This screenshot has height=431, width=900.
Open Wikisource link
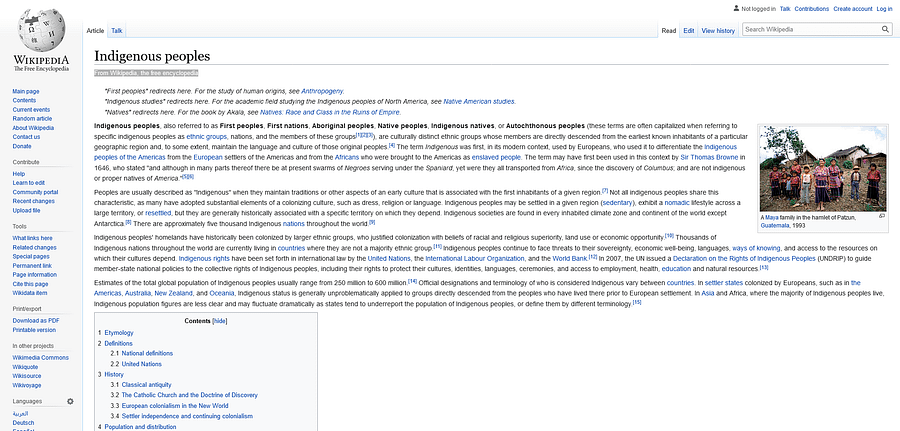[x=27, y=376]
